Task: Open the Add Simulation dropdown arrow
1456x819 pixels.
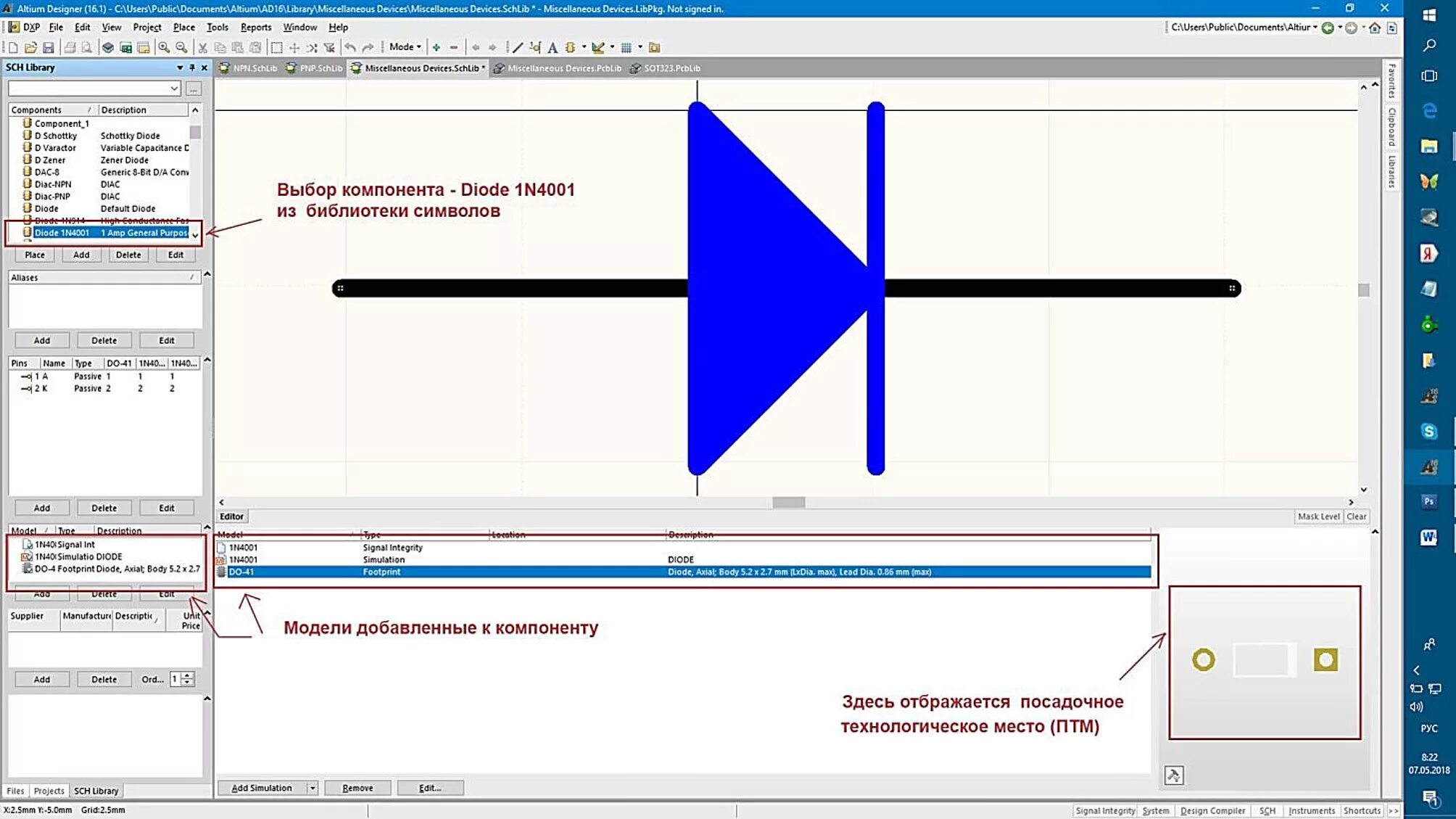Action: pyautogui.click(x=313, y=788)
